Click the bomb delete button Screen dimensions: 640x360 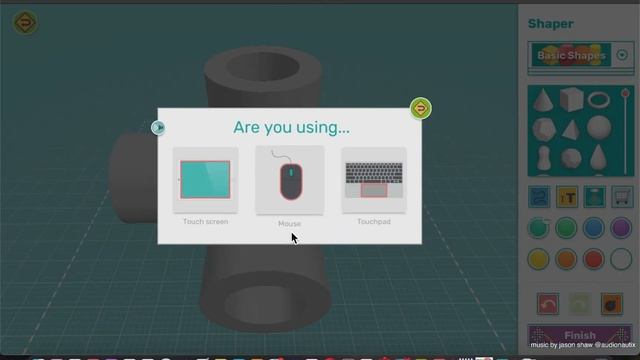611,304
